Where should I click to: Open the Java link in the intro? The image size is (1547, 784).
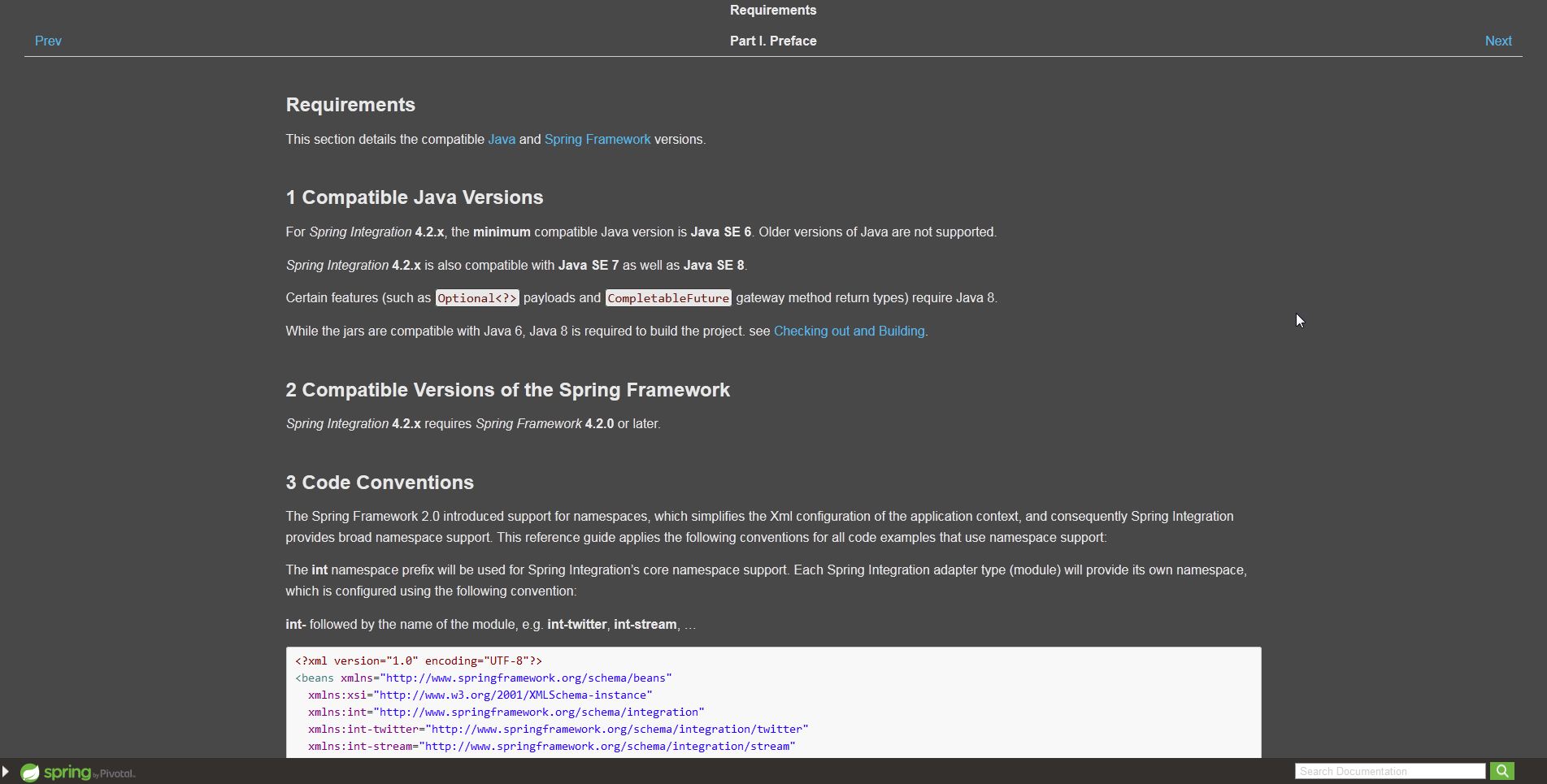coord(501,140)
